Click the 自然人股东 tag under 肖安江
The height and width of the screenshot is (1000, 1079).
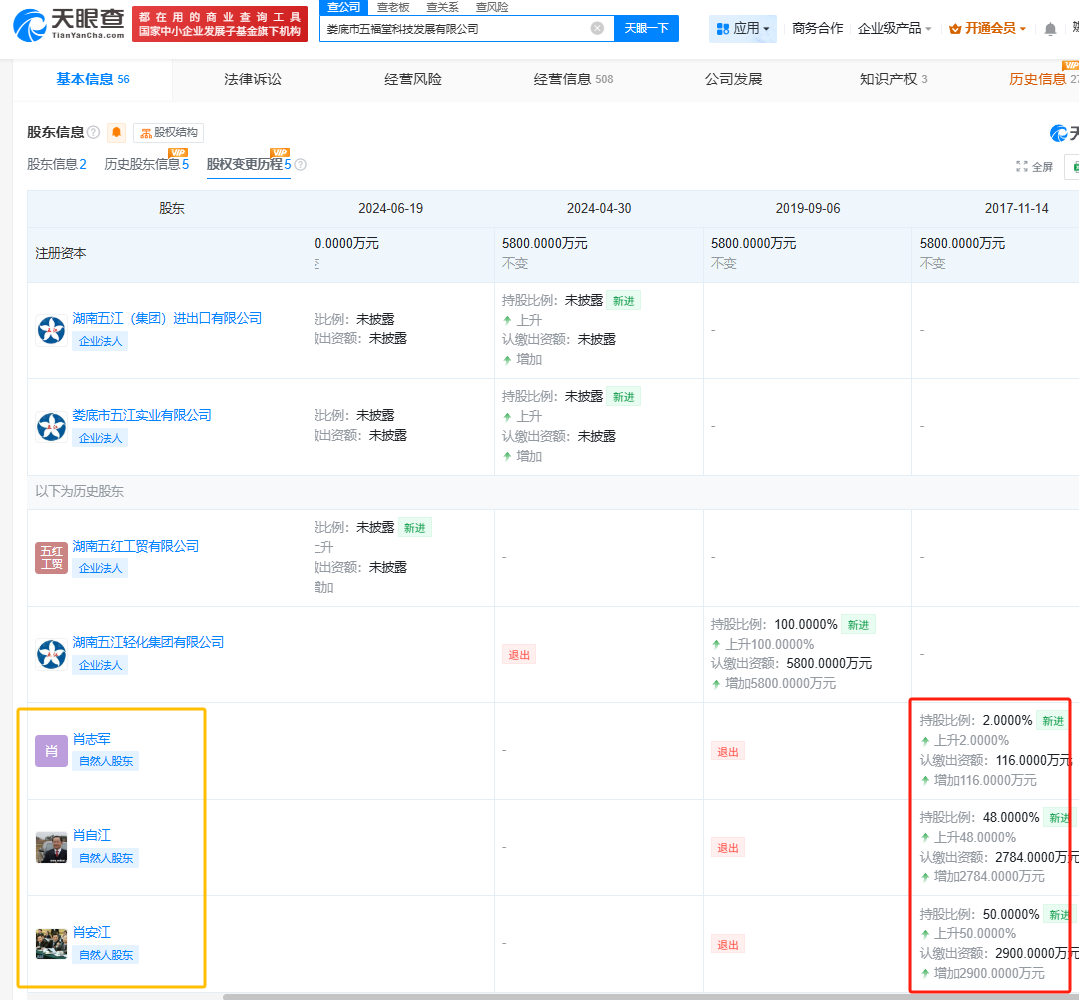click(105, 955)
